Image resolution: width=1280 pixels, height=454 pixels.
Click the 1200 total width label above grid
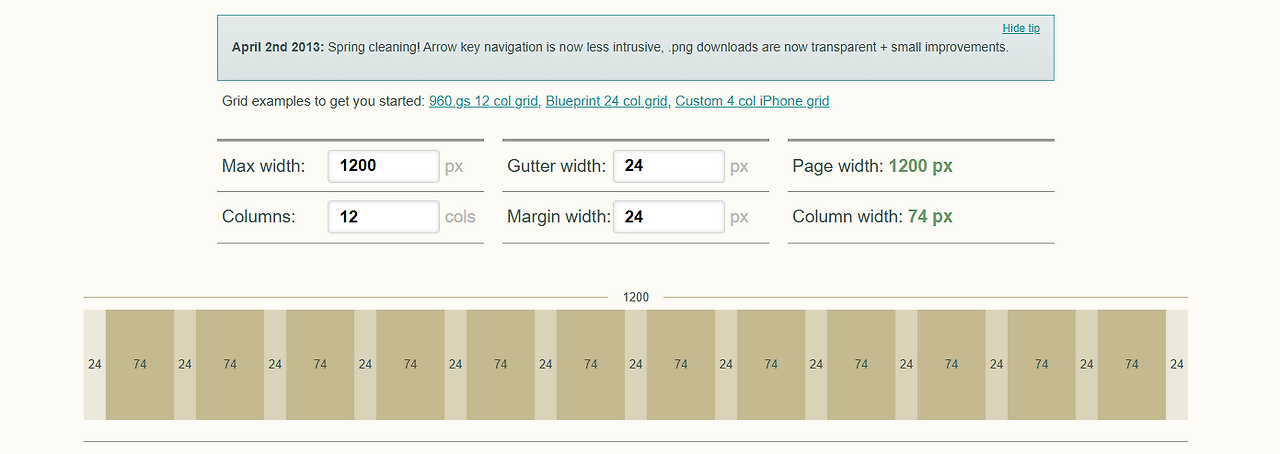pos(636,297)
